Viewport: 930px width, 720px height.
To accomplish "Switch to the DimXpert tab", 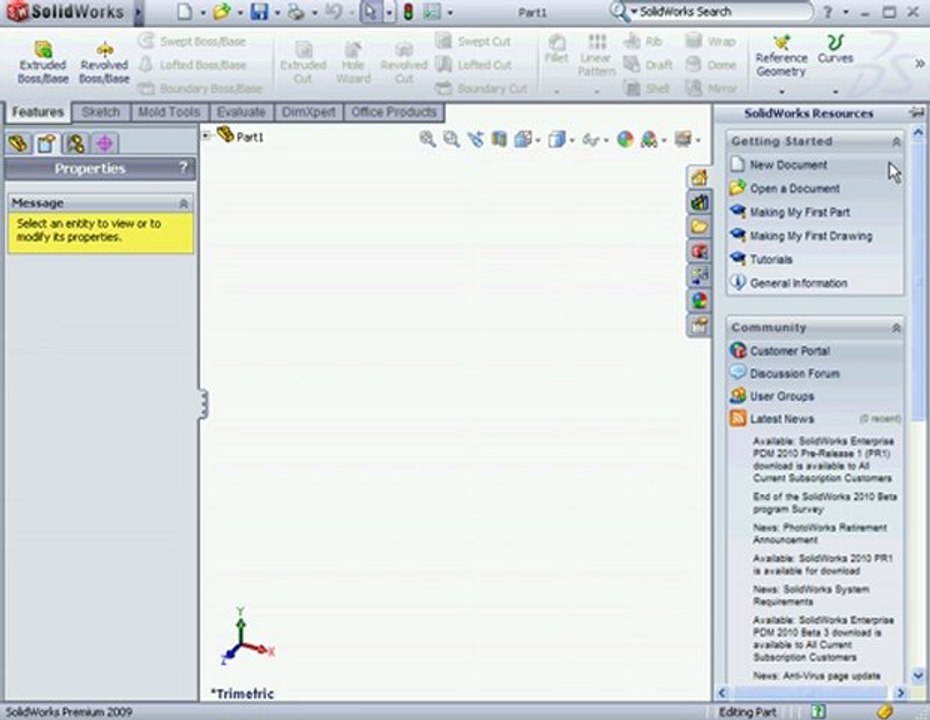I will click(308, 112).
